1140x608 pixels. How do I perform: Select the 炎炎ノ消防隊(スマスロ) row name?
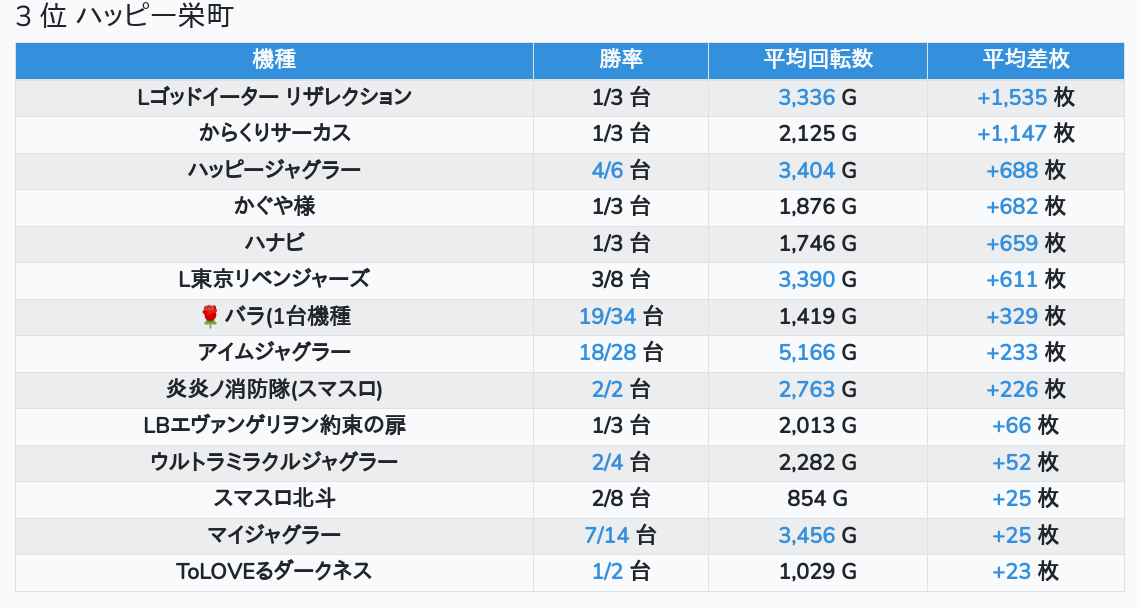point(274,389)
